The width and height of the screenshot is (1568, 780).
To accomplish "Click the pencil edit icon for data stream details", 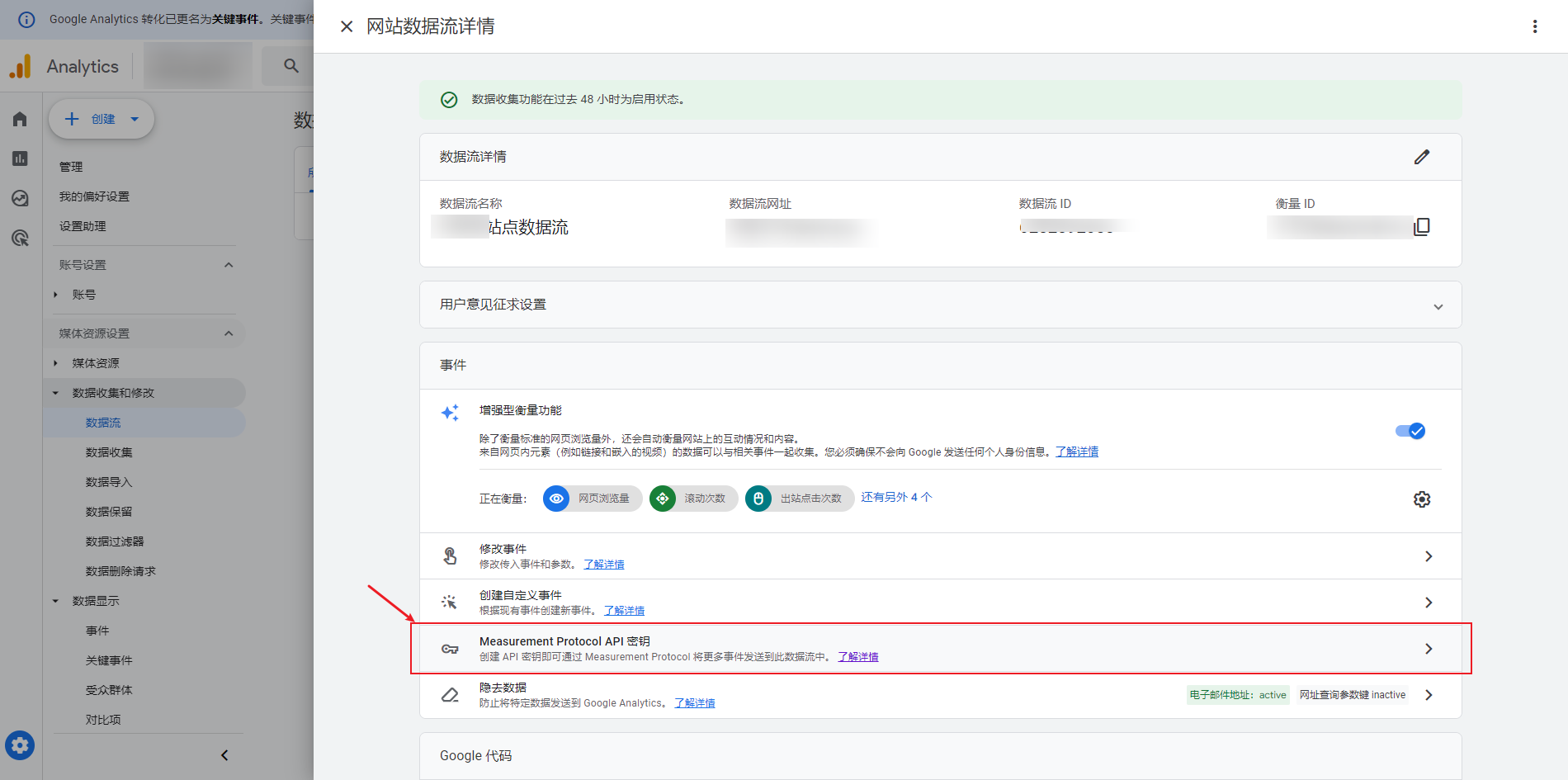I will (1421, 157).
